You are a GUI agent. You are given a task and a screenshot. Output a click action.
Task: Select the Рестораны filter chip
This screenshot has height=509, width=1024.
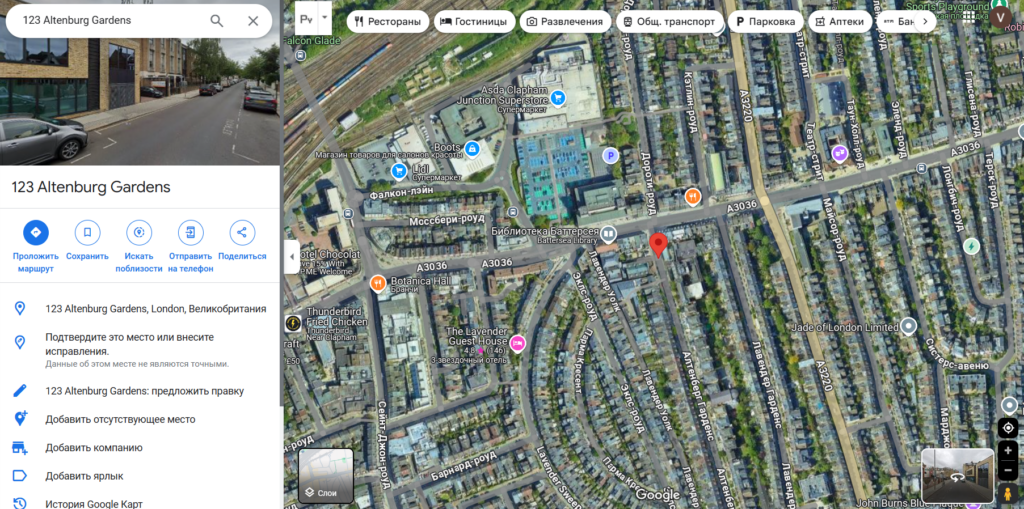[x=388, y=22]
